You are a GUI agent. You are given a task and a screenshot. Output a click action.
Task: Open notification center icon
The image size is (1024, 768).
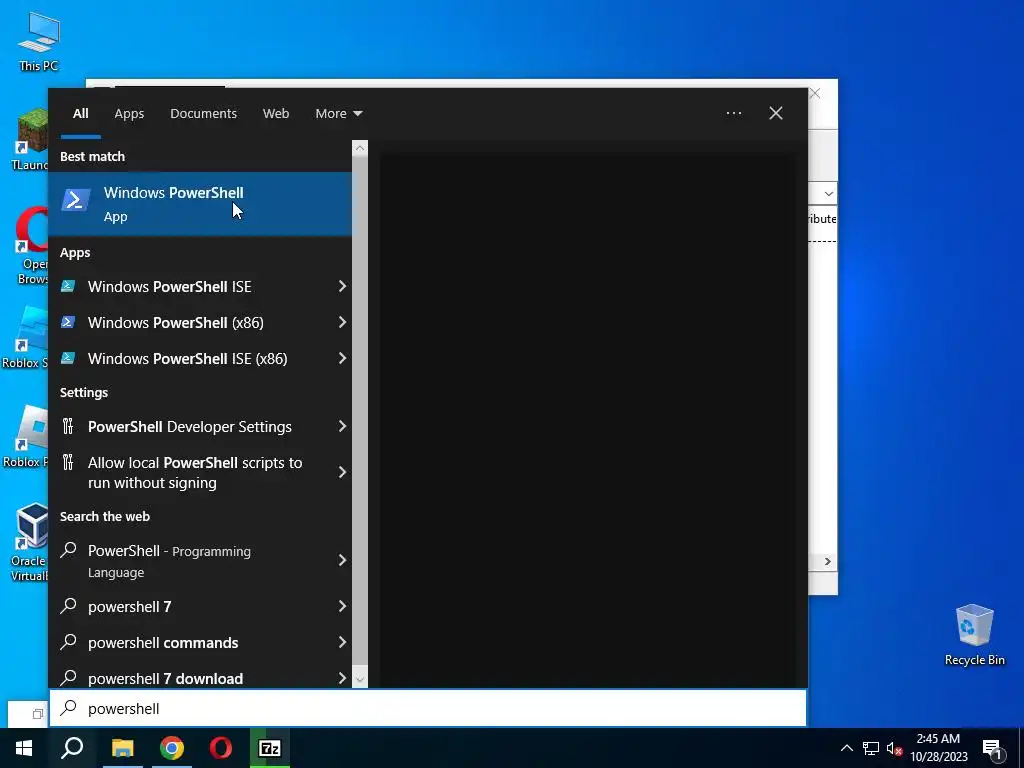coord(992,749)
